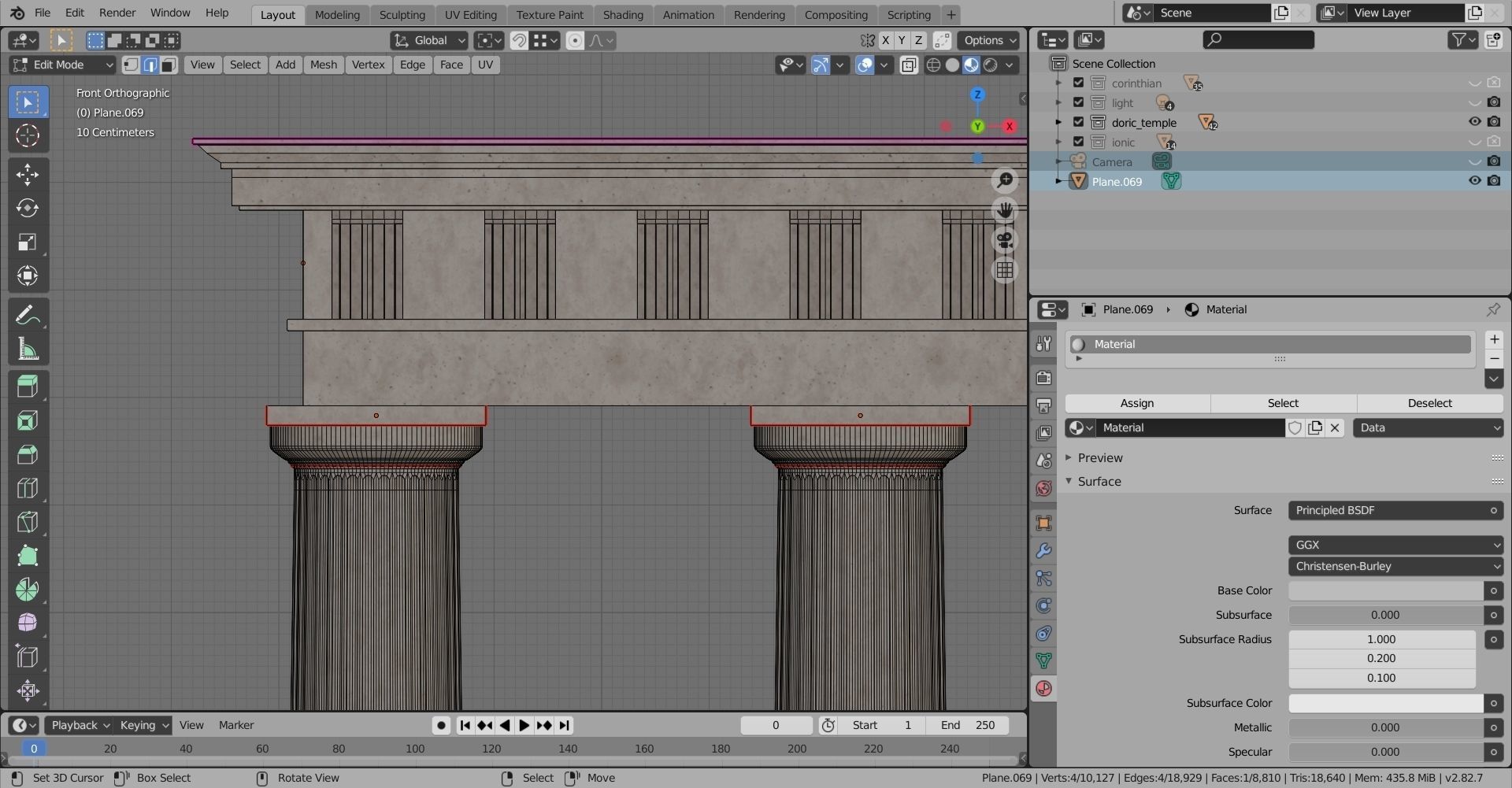Viewport: 1512px width, 788px height.
Task: Play the animation forward
Action: click(524, 726)
